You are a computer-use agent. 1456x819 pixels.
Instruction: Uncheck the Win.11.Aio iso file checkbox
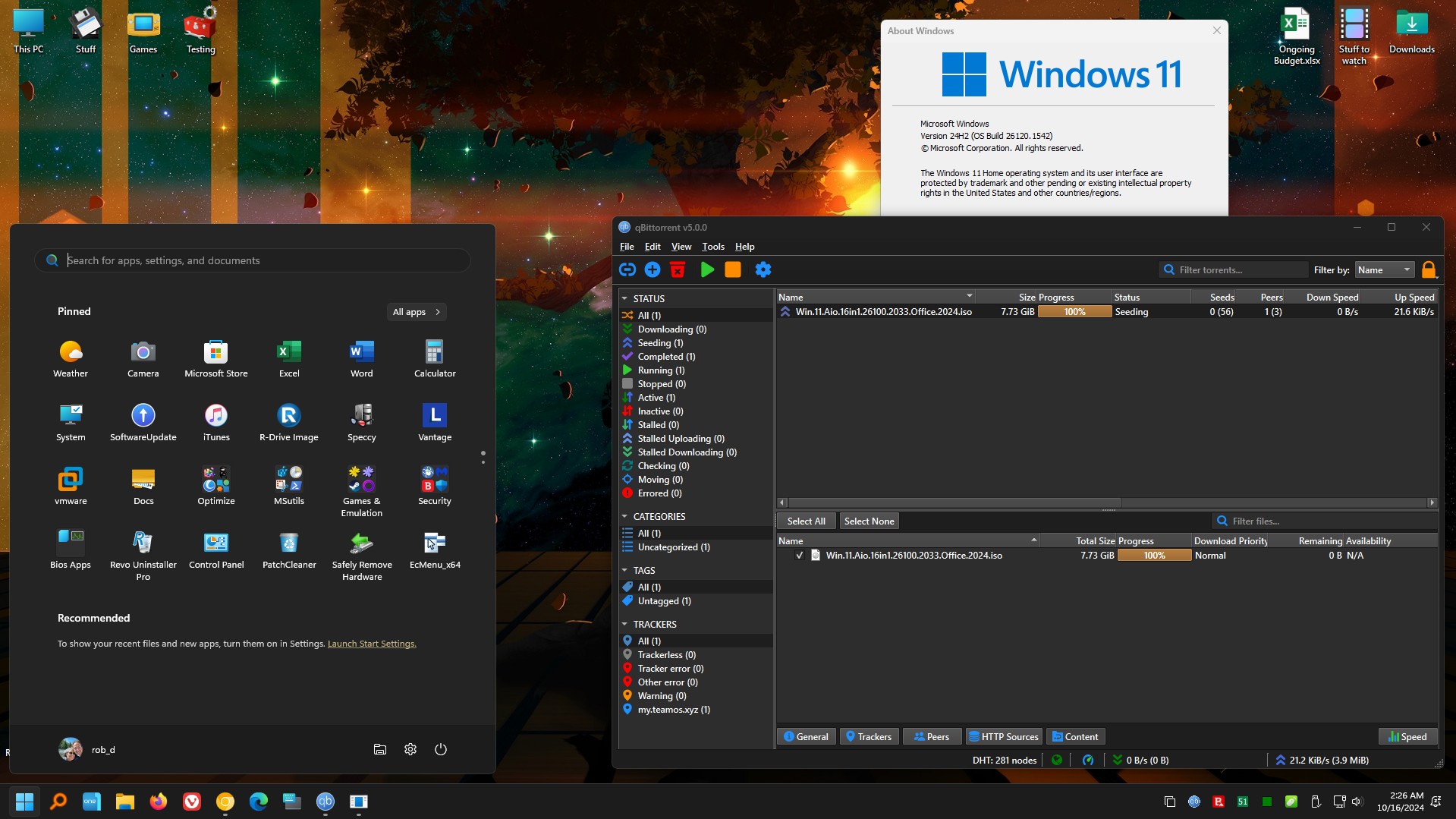pos(799,556)
